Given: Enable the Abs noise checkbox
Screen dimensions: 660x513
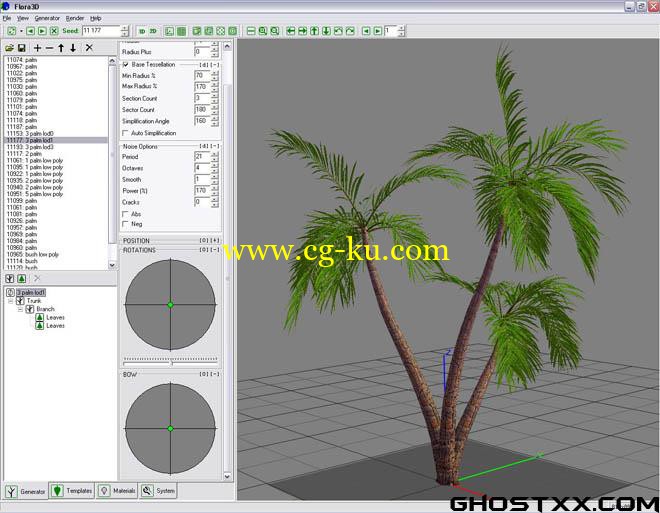Looking at the screenshot, I should [x=125, y=214].
